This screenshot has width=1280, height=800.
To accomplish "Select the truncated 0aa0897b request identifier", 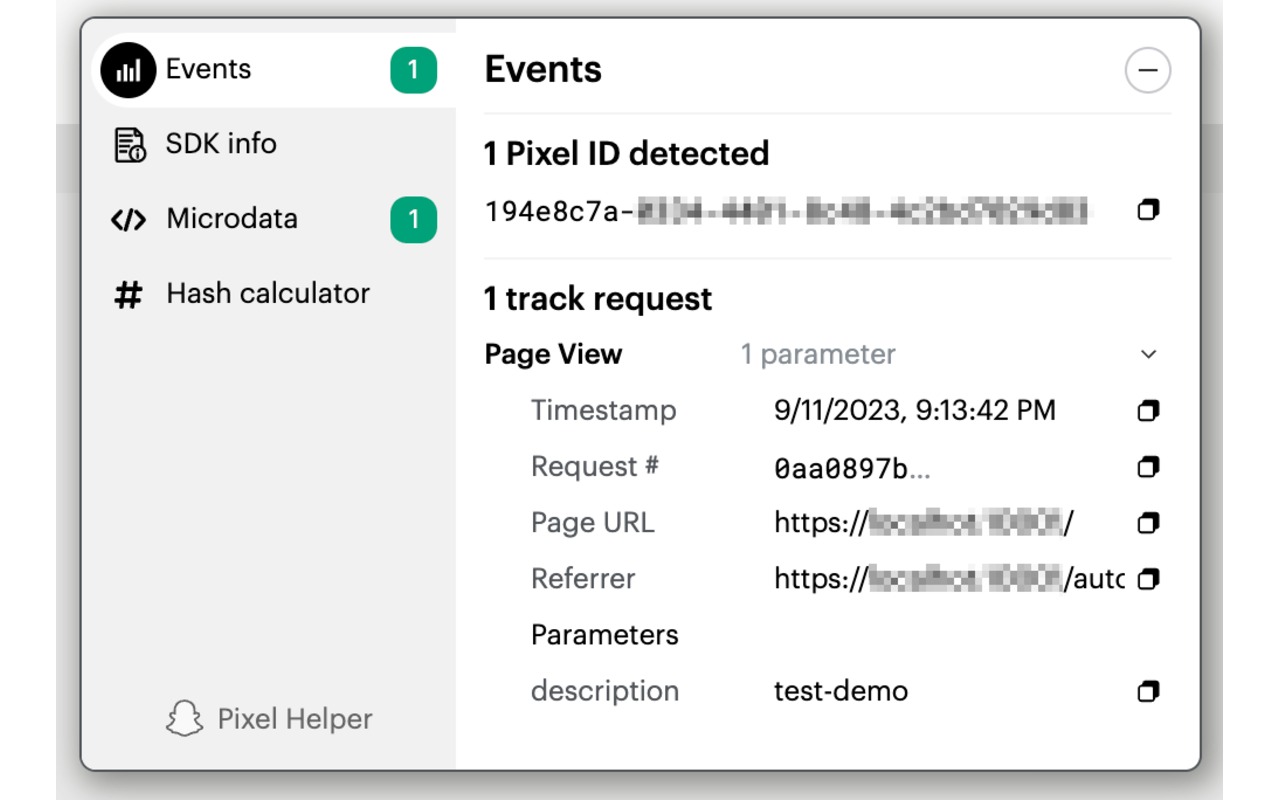I will coord(851,466).
